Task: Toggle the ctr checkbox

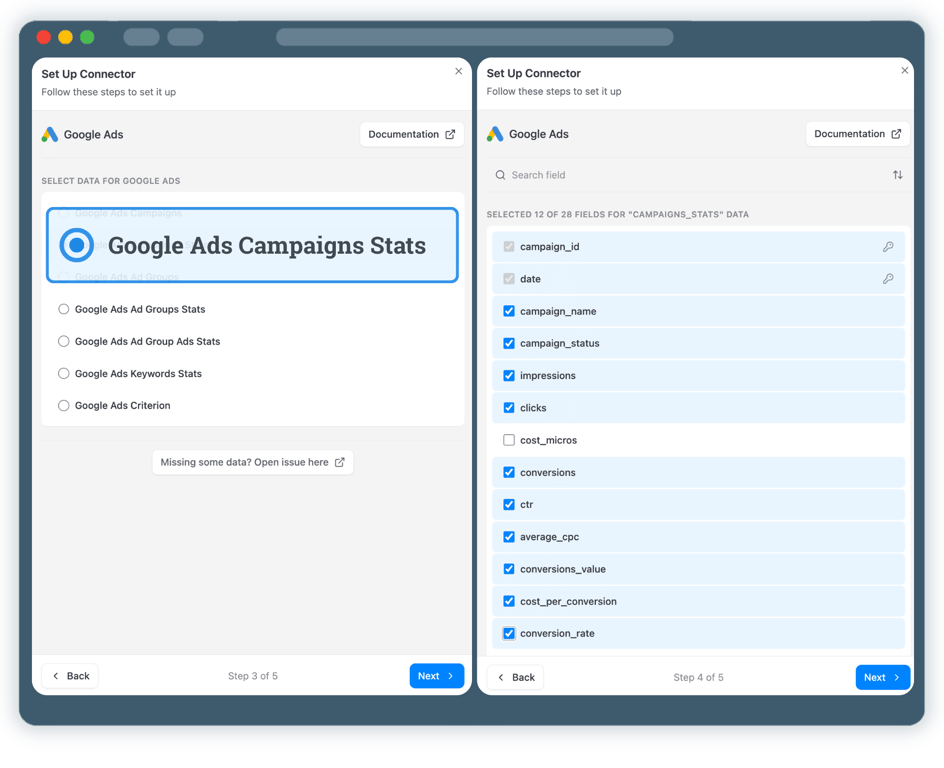Action: coord(509,504)
